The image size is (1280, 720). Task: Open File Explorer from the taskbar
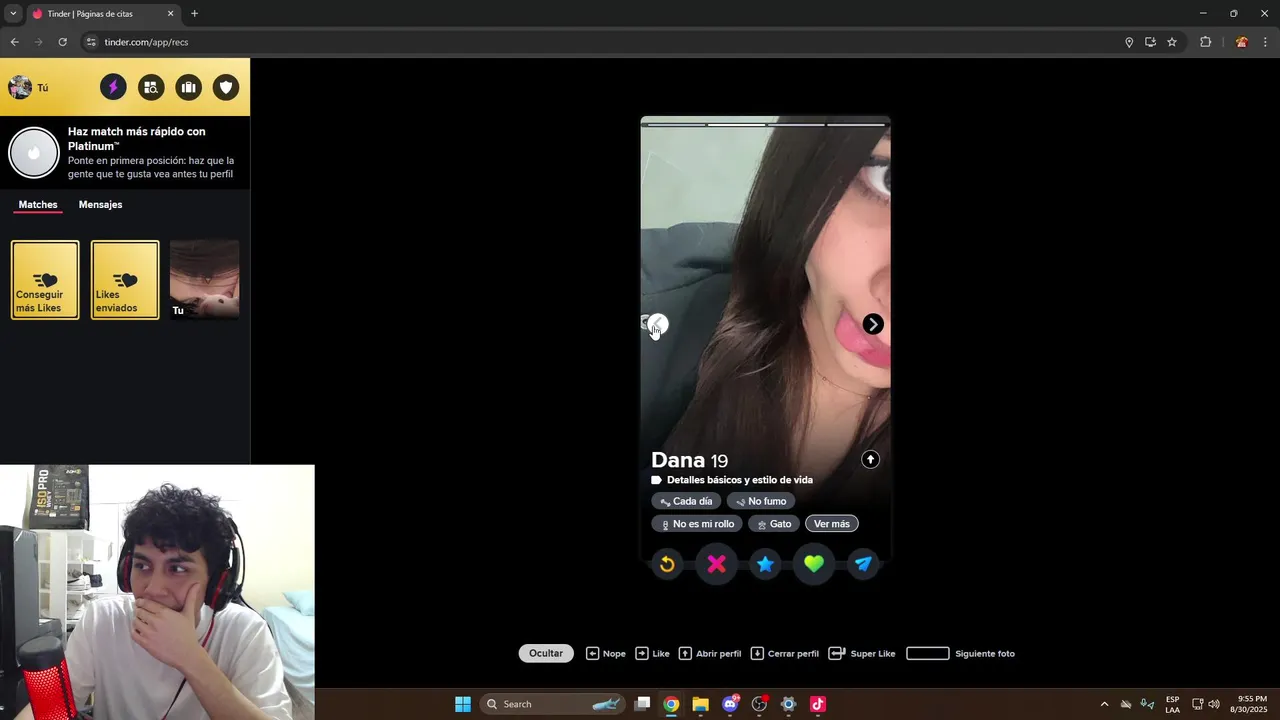700,704
